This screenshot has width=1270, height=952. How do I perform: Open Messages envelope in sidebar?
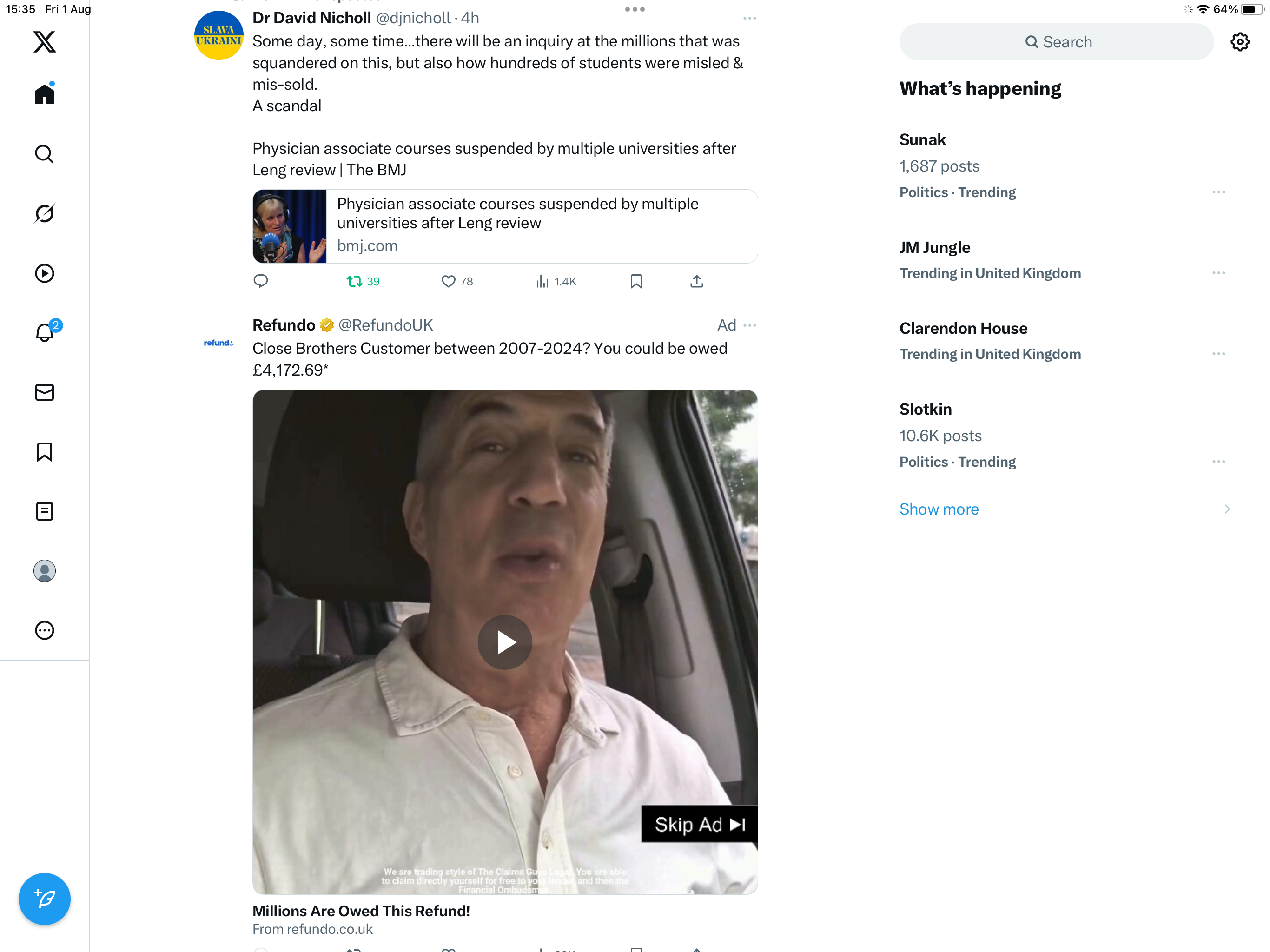(44, 392)
